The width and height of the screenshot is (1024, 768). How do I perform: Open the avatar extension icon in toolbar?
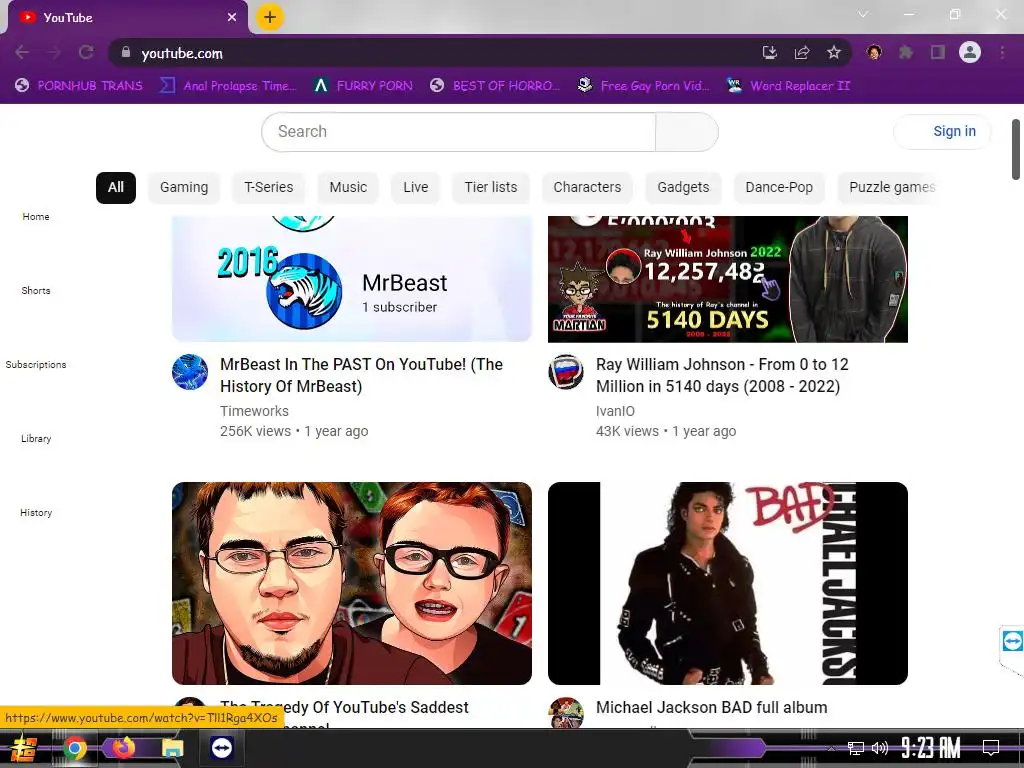[x=874, y=52]
